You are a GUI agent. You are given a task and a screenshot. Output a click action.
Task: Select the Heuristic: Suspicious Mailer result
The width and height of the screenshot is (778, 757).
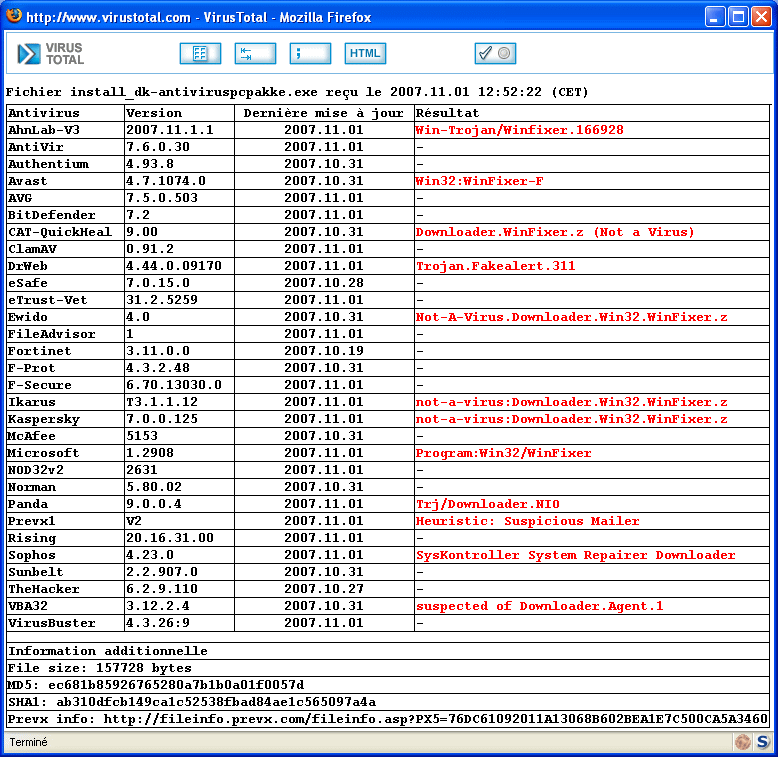pos(527,521)
